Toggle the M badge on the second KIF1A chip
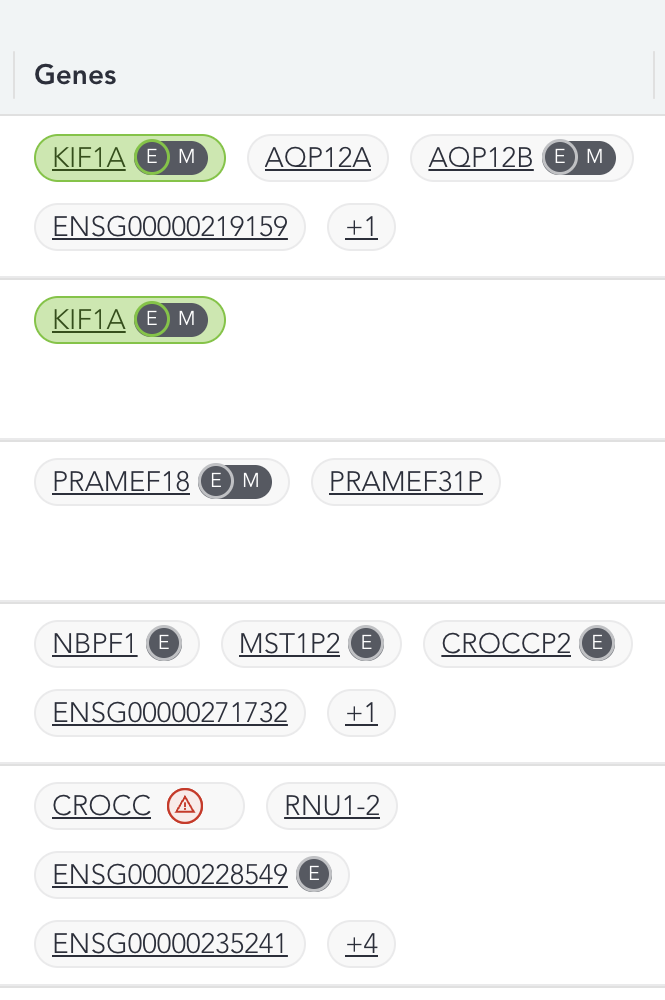 tap(185, 319)
